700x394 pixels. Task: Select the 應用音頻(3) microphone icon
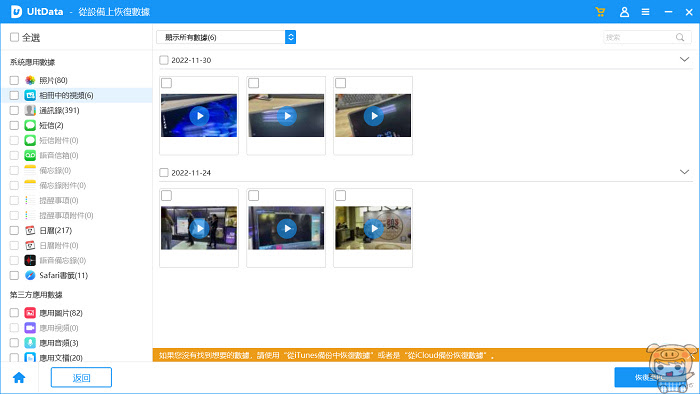point(30,343)
